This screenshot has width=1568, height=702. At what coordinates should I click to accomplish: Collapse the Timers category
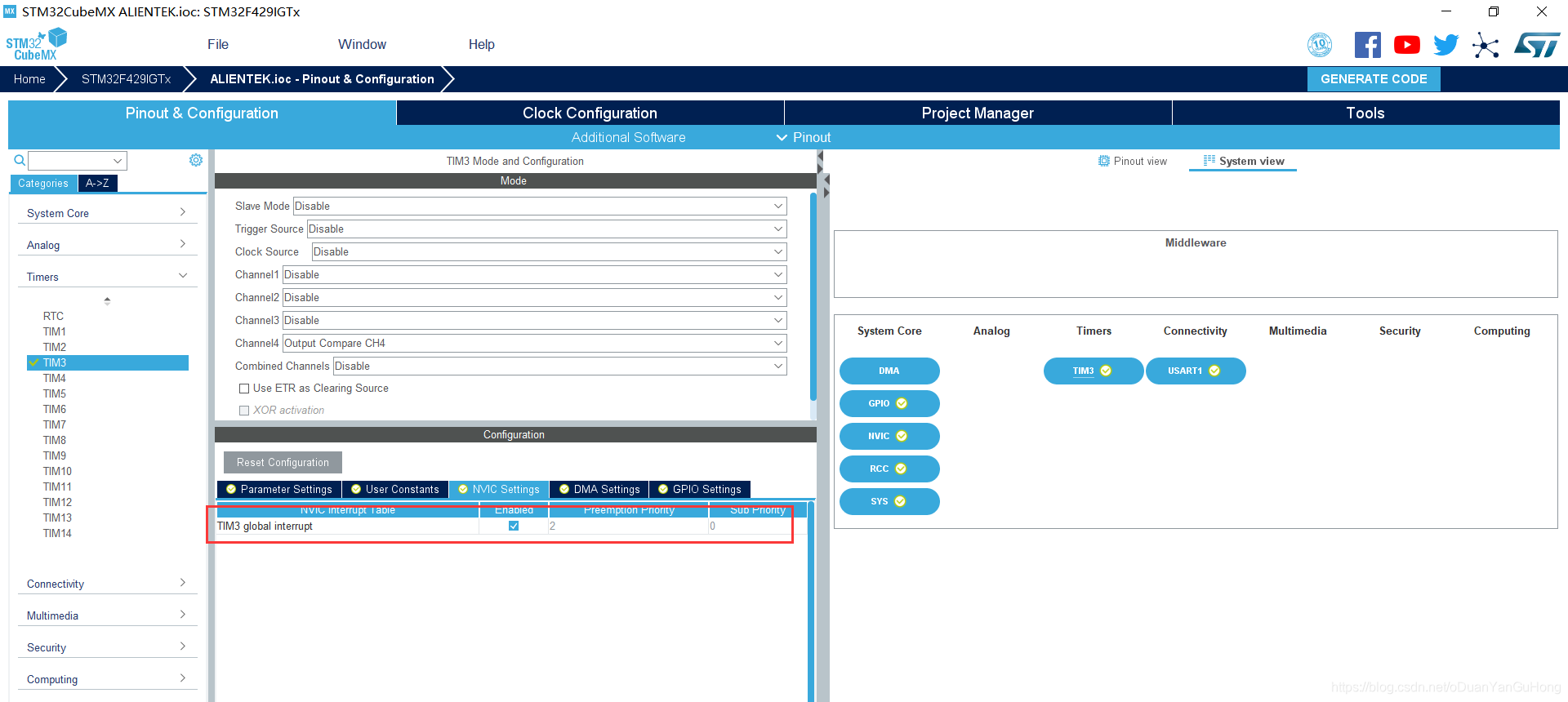coord(107,277)
